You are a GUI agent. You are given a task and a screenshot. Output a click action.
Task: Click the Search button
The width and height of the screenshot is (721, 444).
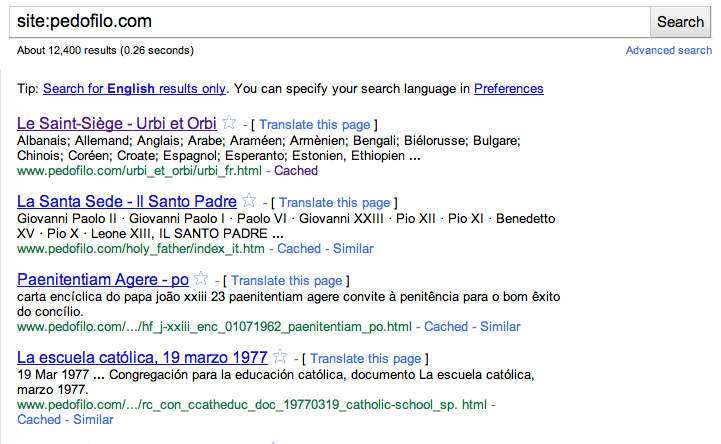tap(680, 21)
